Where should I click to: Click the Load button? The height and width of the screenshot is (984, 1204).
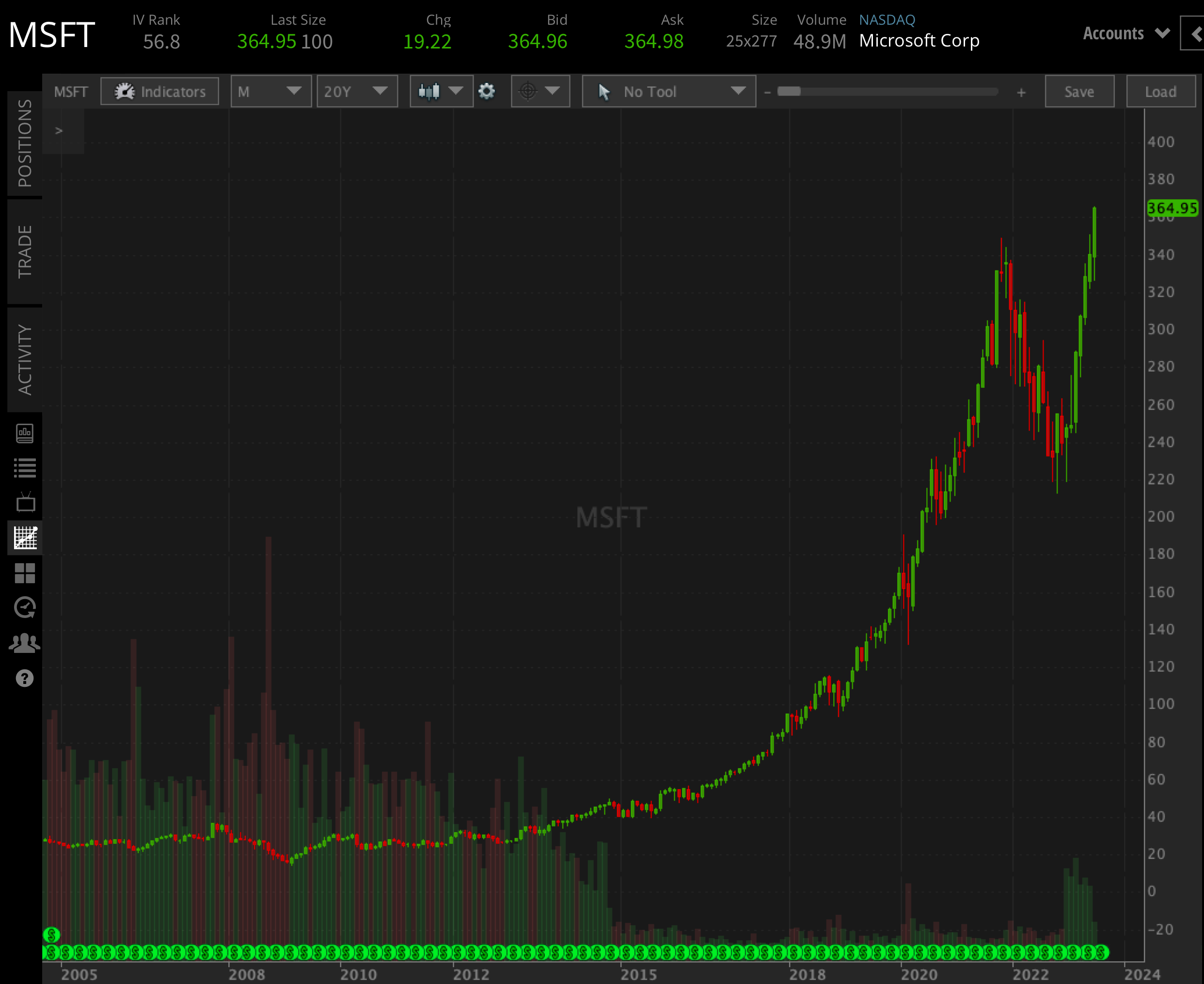1160,91
